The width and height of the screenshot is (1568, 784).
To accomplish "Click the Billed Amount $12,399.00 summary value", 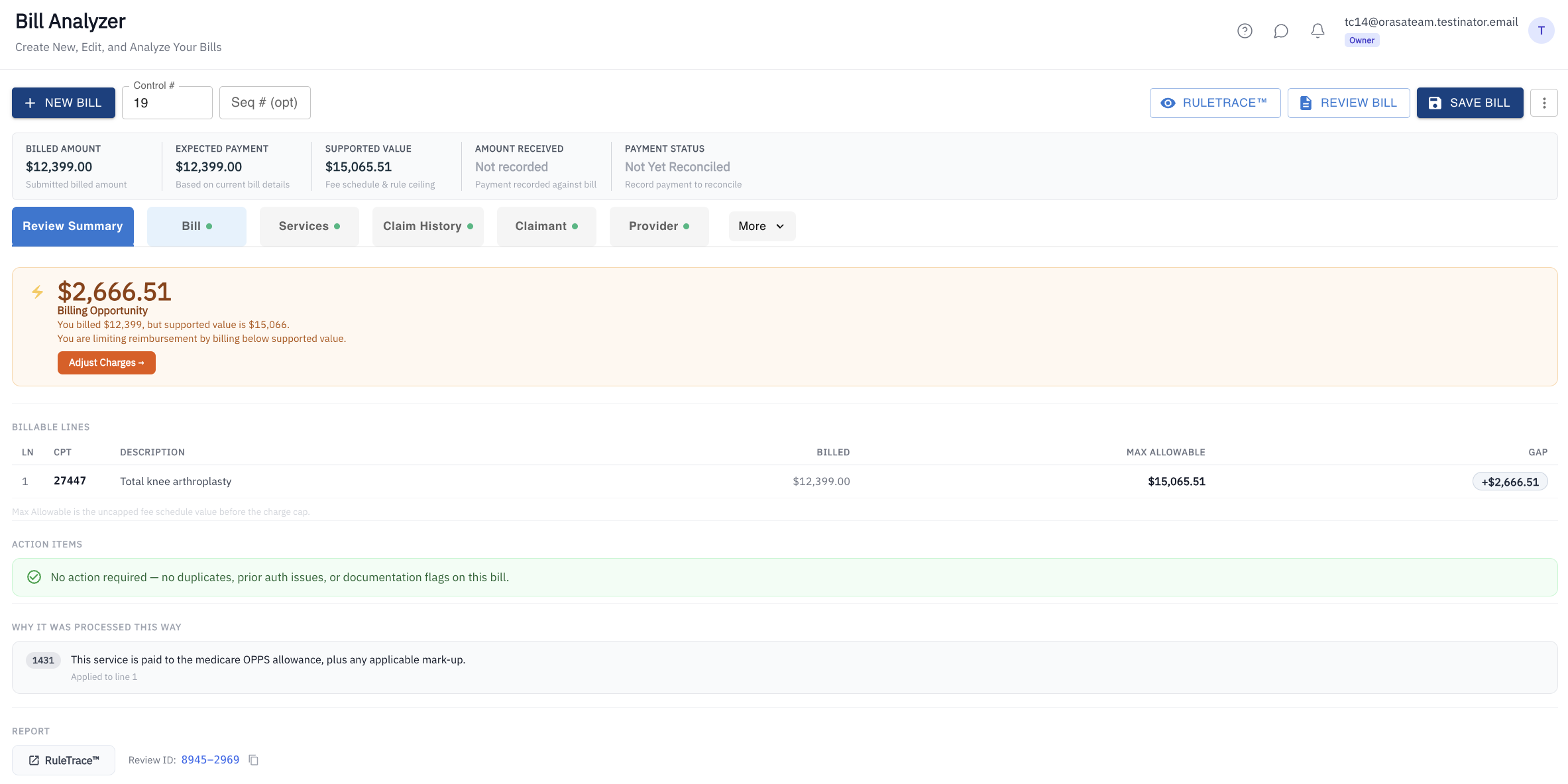I will point(59,167).
